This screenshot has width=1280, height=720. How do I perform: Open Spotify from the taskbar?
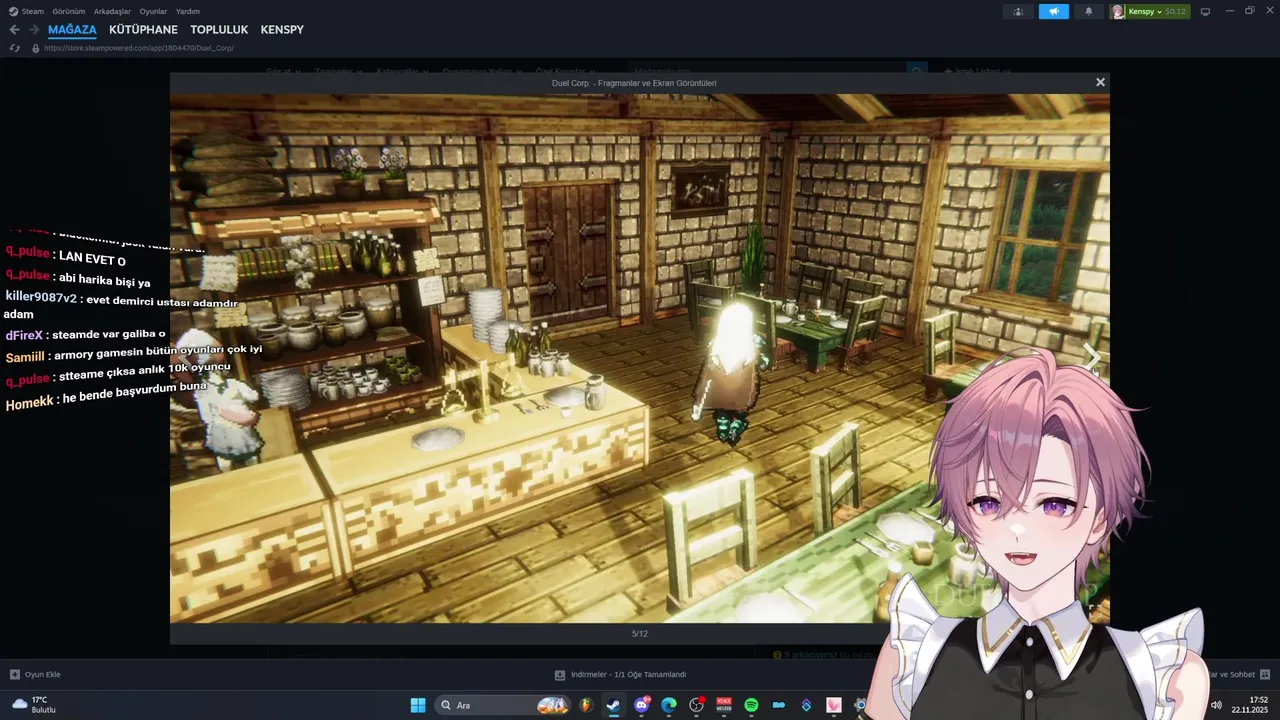[x=751, y=705]
